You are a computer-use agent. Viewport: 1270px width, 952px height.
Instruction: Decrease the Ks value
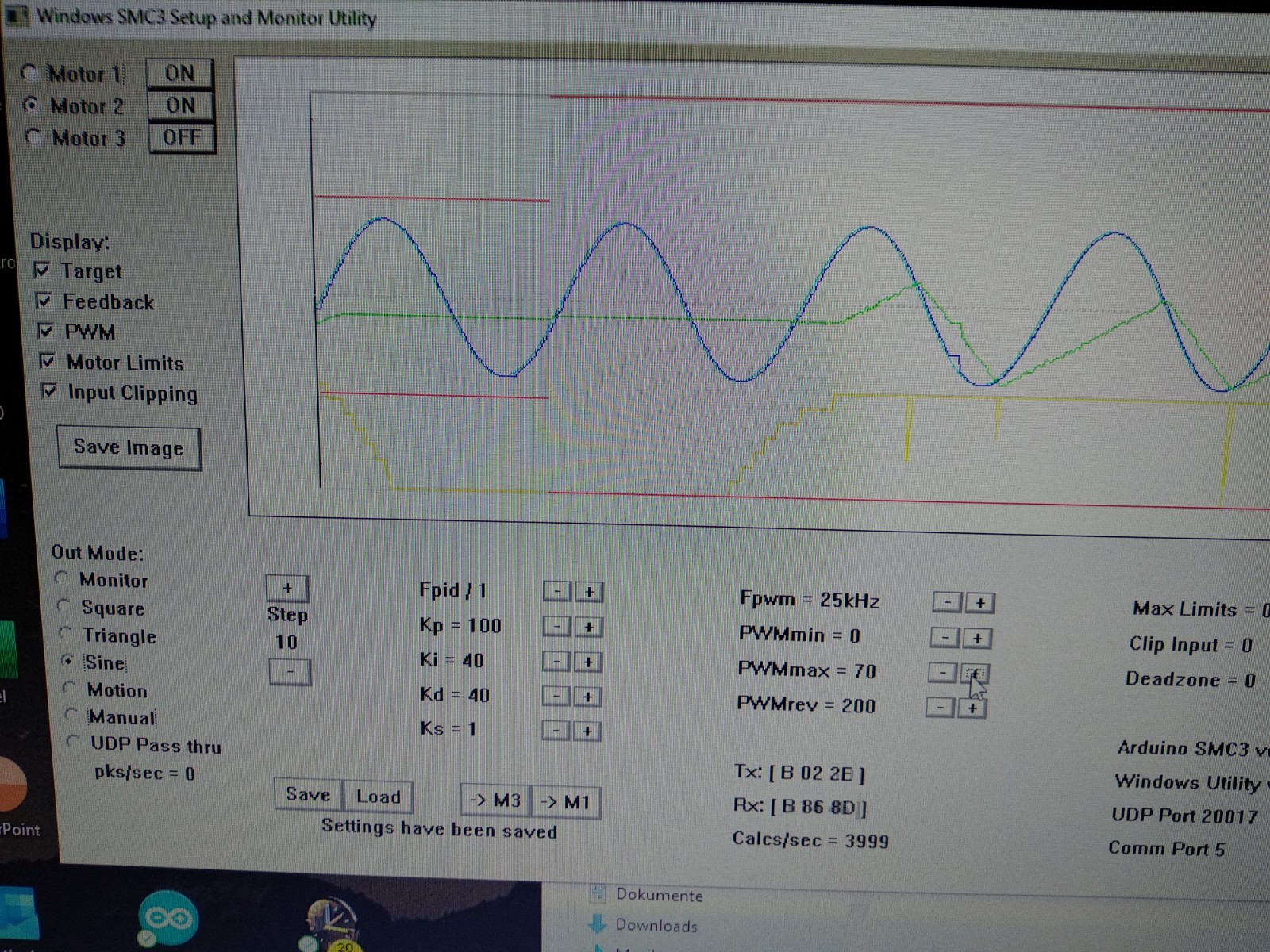click(x=556, y=731)
